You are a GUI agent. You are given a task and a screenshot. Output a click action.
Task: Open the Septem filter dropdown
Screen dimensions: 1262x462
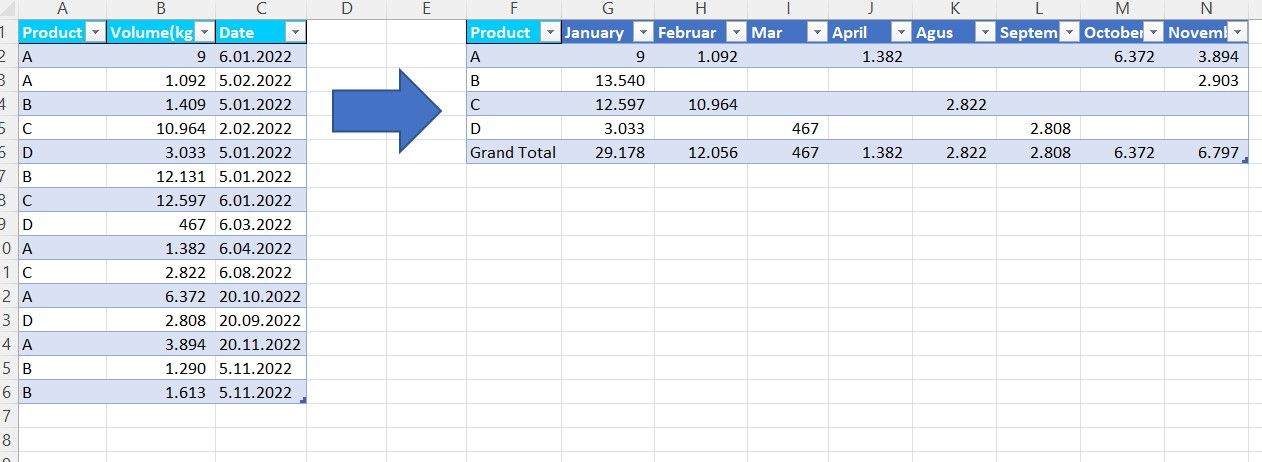pyautogui.click(x=1069, y=33)
